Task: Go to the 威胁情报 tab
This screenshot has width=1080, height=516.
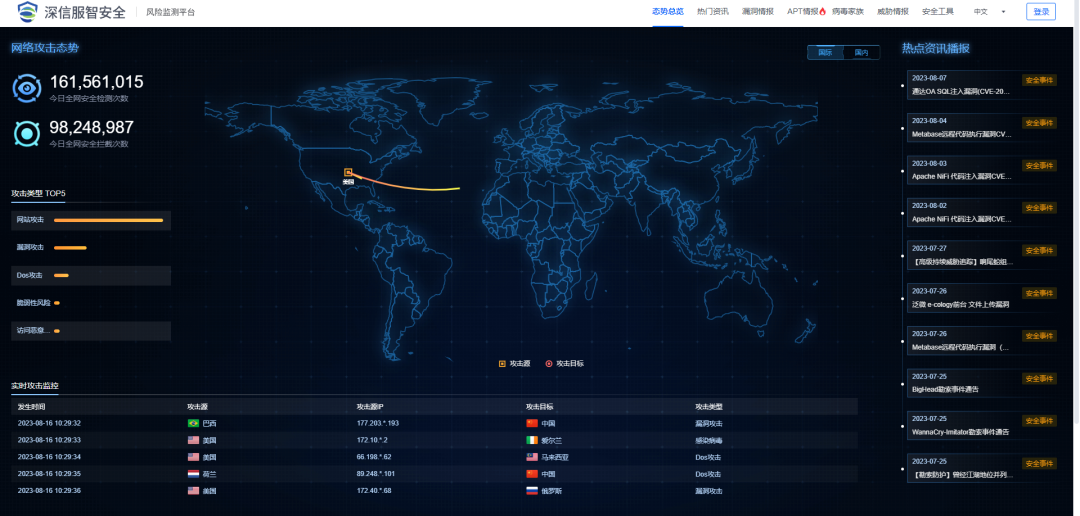Action: tap(893, 12)
